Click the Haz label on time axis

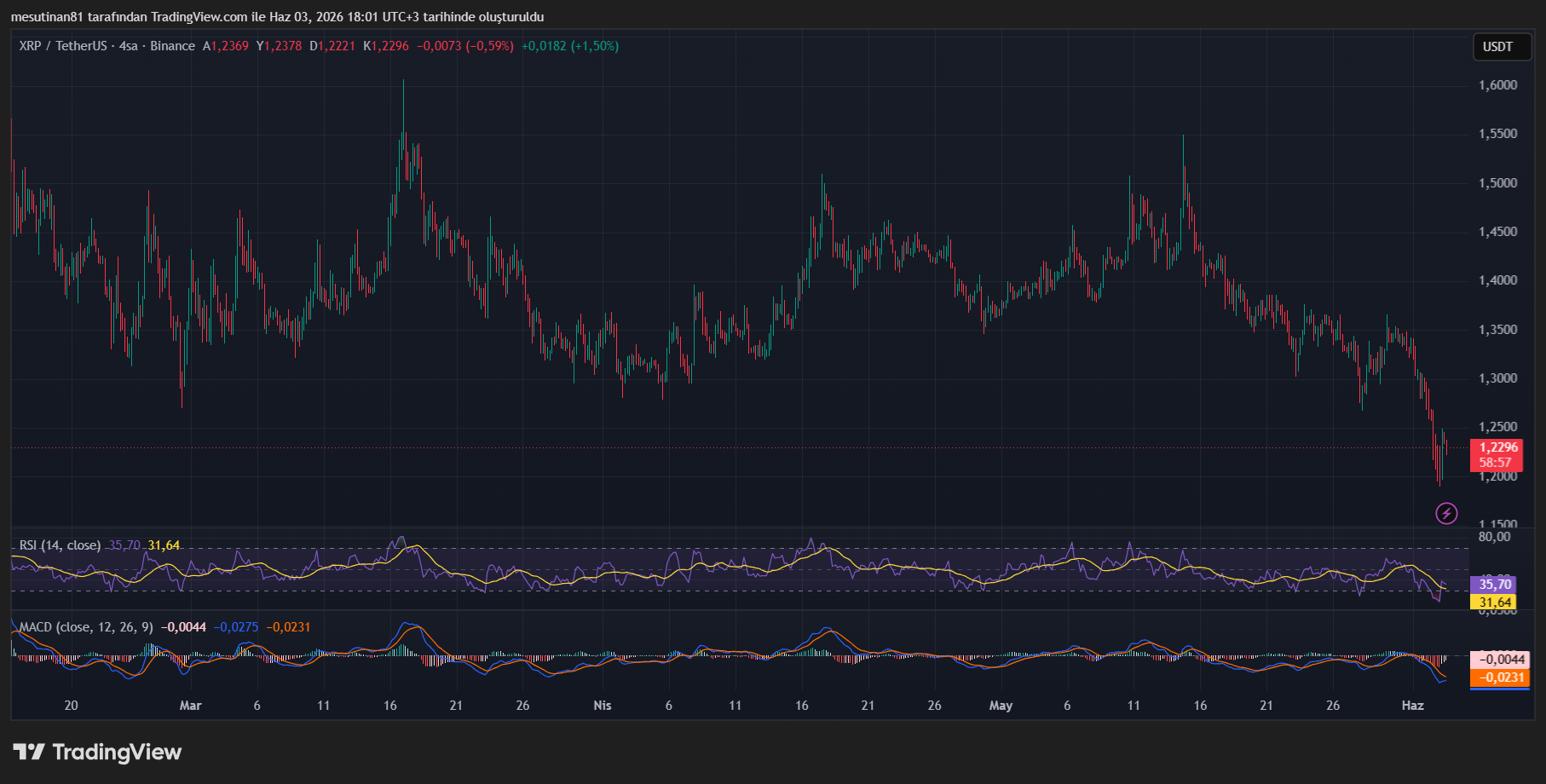pyautogui.click(x=1413, y=706)
